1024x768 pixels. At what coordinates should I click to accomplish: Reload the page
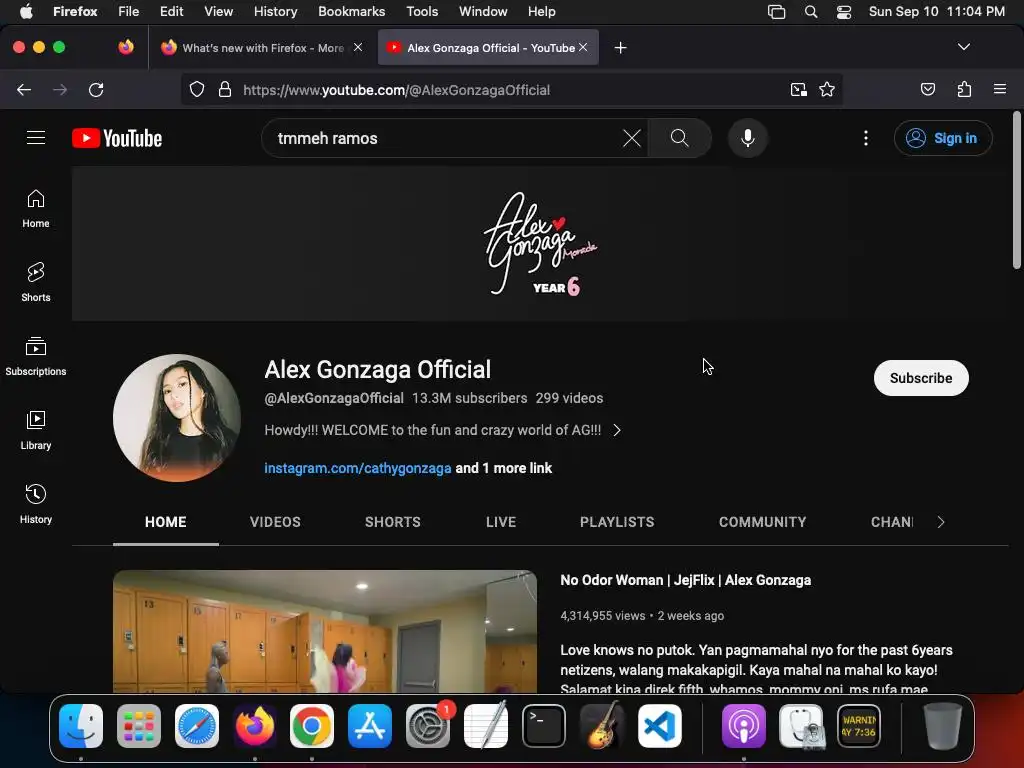[96, 89]
